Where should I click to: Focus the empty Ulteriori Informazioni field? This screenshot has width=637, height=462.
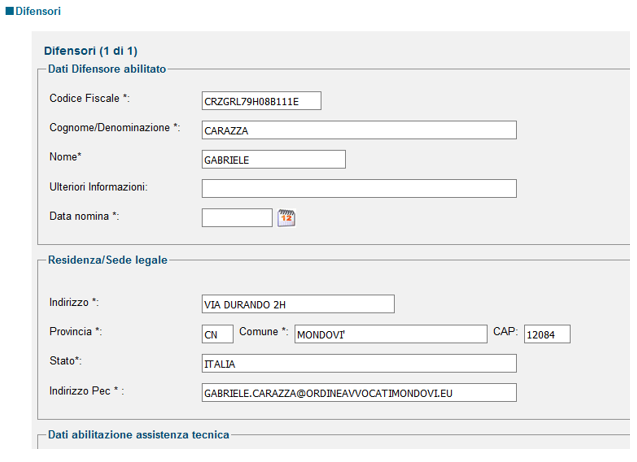pyautogui.click(x=359, y=189)
